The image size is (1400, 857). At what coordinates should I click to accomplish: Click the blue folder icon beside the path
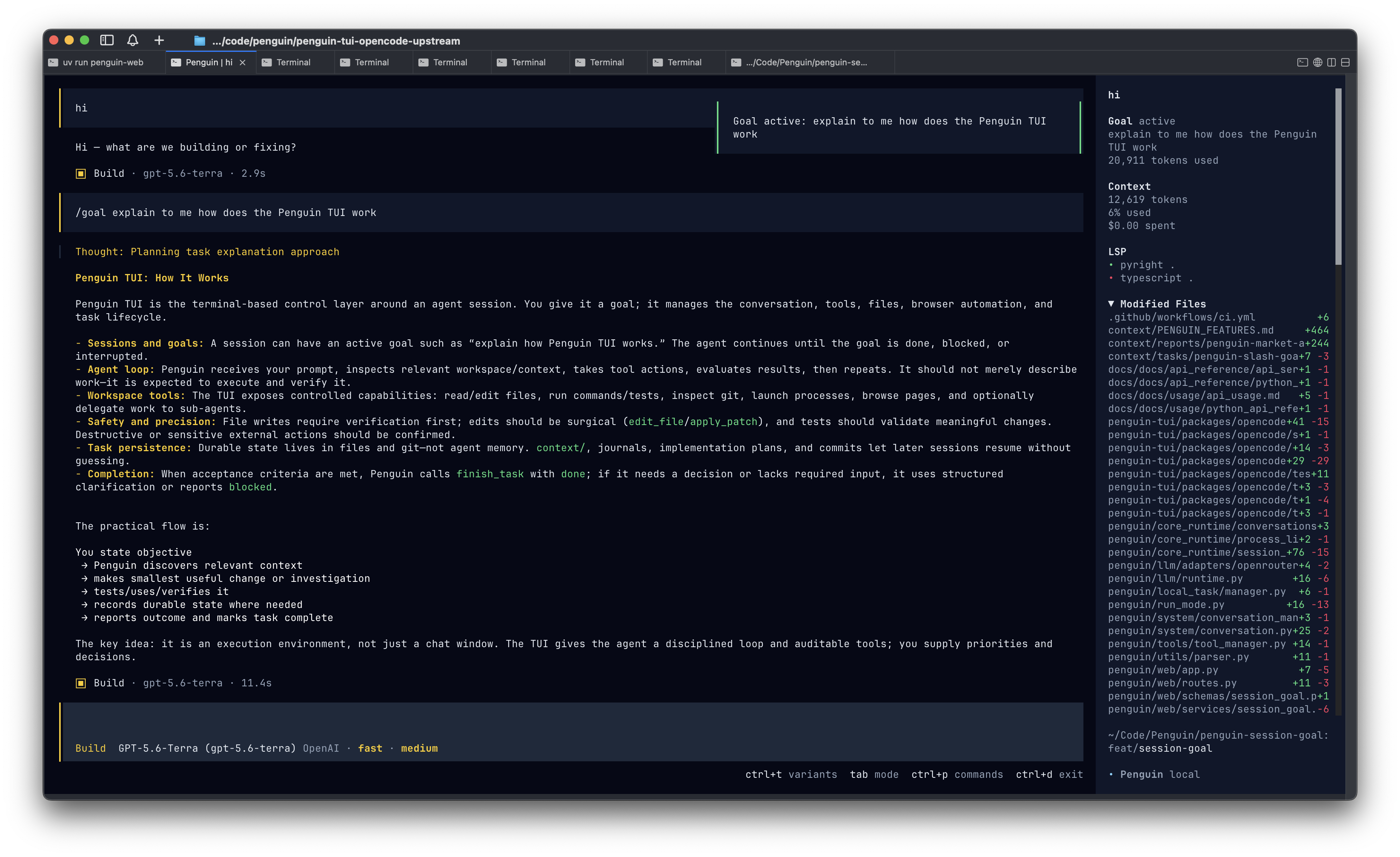(199, 41)
